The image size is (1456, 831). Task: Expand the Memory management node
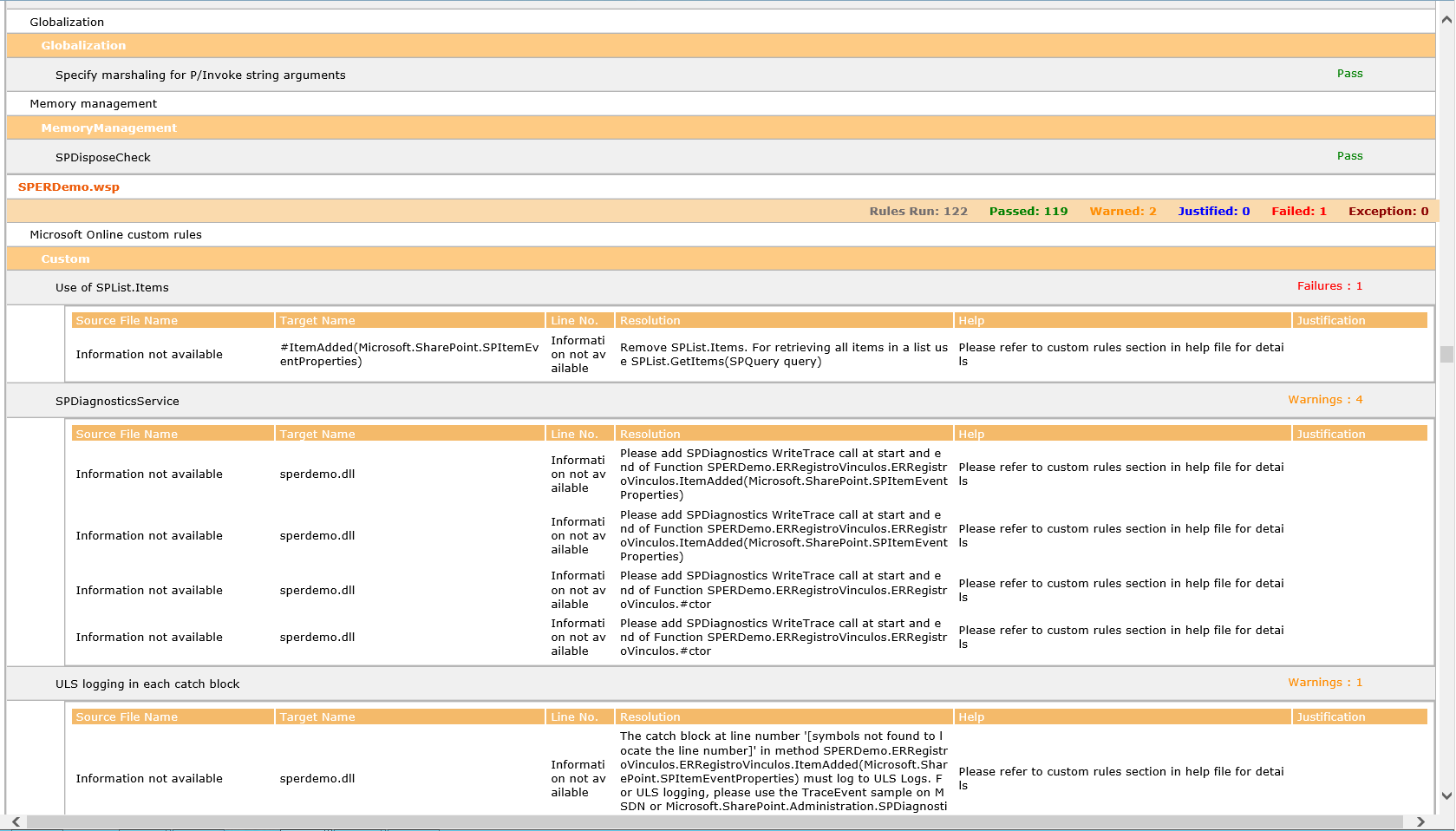pos(93,103)
